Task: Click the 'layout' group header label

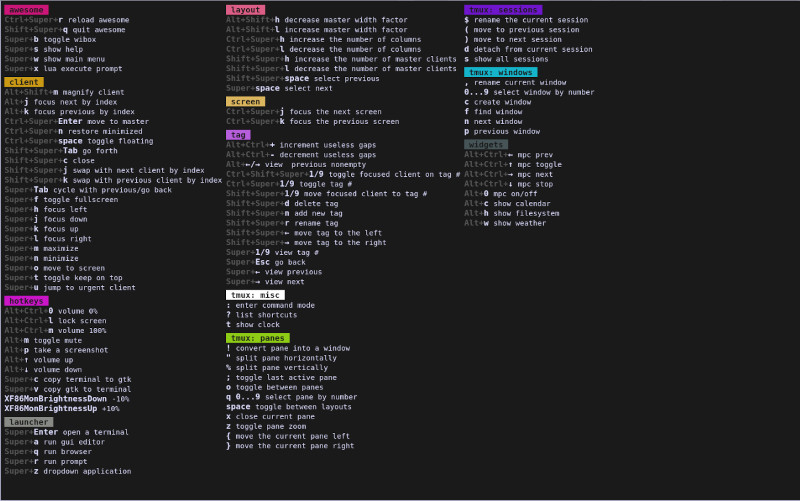Action: (x=245, y=10)
